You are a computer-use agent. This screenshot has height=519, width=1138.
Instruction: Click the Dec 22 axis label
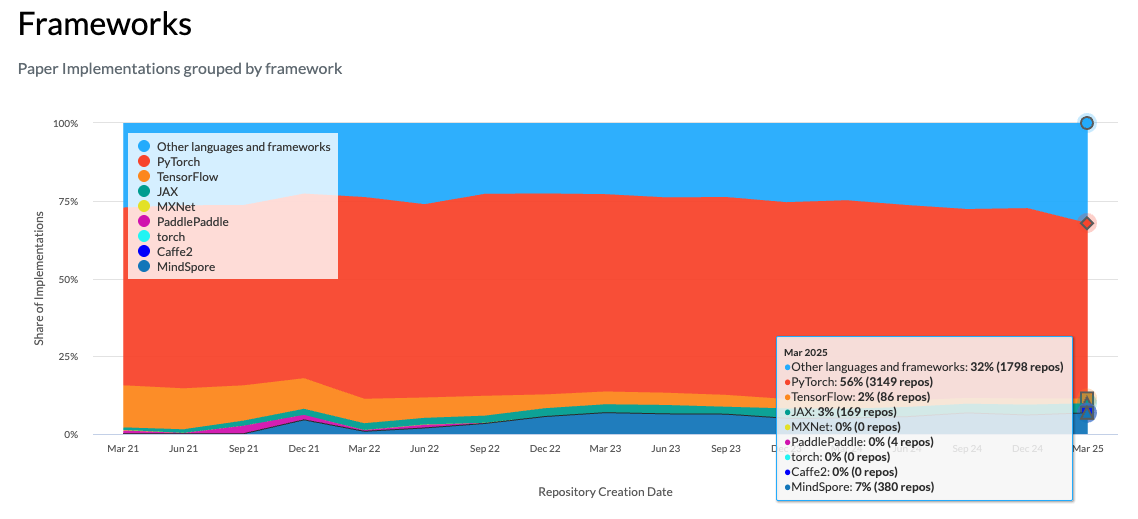point(545,449)
